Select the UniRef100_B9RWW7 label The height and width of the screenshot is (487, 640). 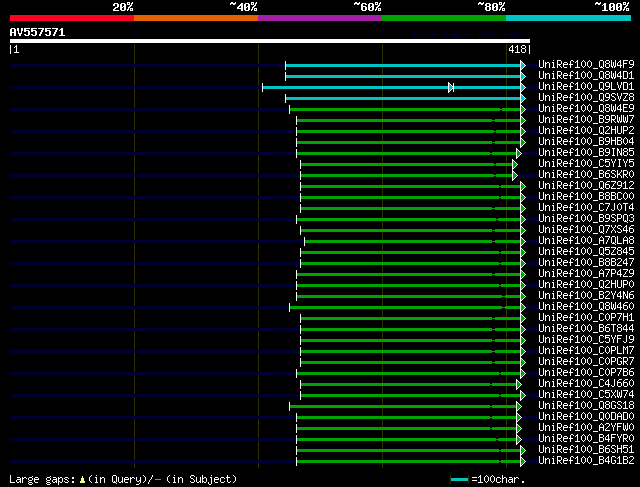586,120
